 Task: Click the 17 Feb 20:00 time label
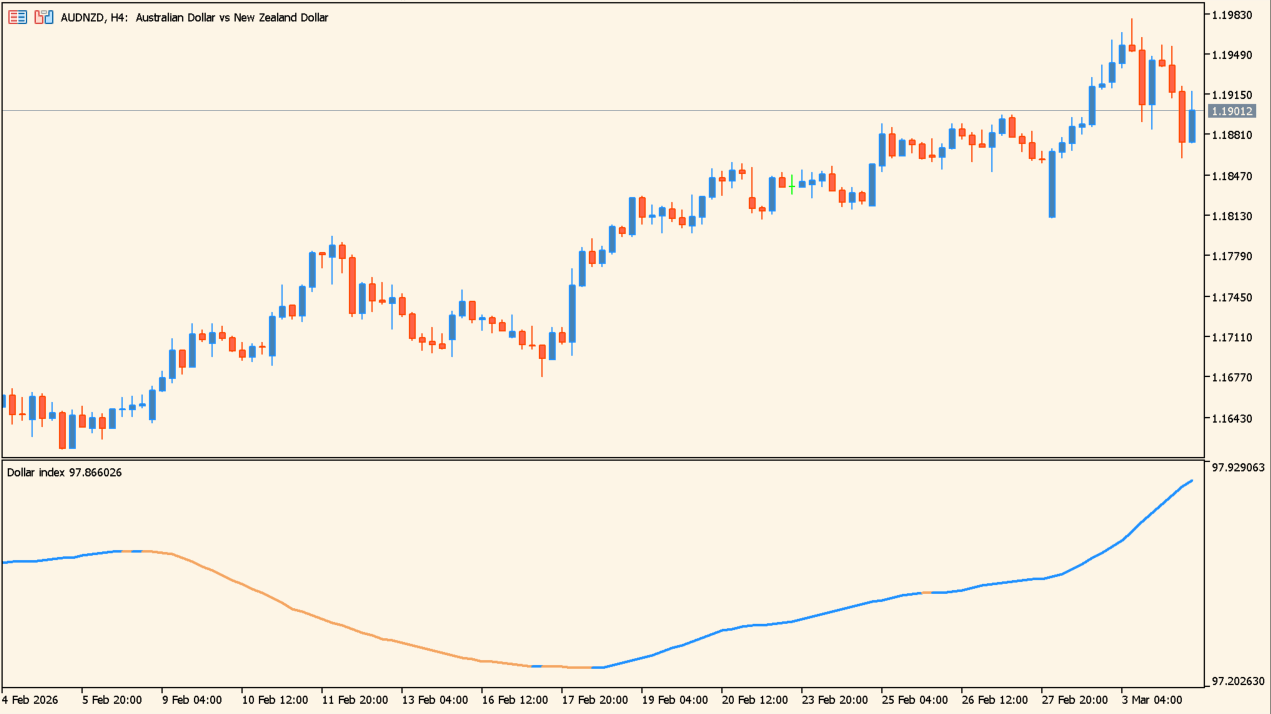pyautogui.click(x=595, y=700)
